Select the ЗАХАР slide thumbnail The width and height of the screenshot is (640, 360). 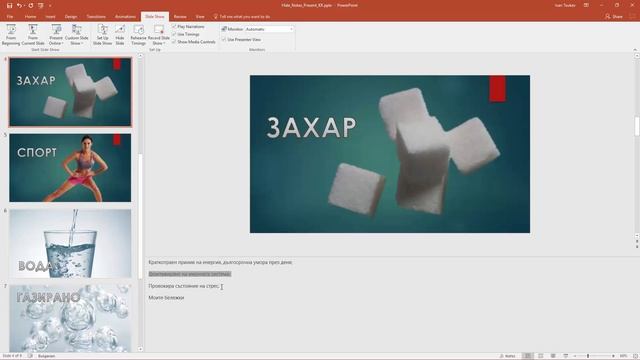pos(70,92)
